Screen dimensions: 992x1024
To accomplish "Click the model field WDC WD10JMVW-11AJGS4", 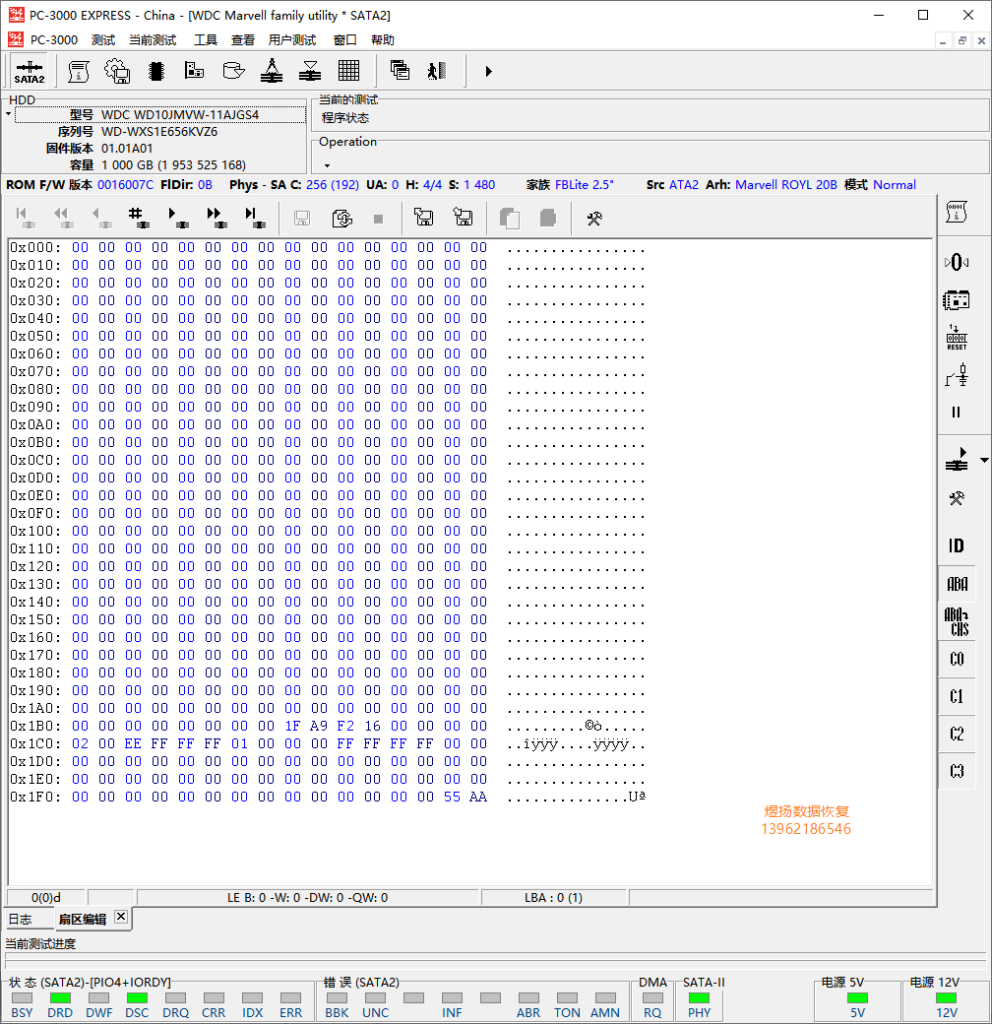I will [x=161, y=115].
